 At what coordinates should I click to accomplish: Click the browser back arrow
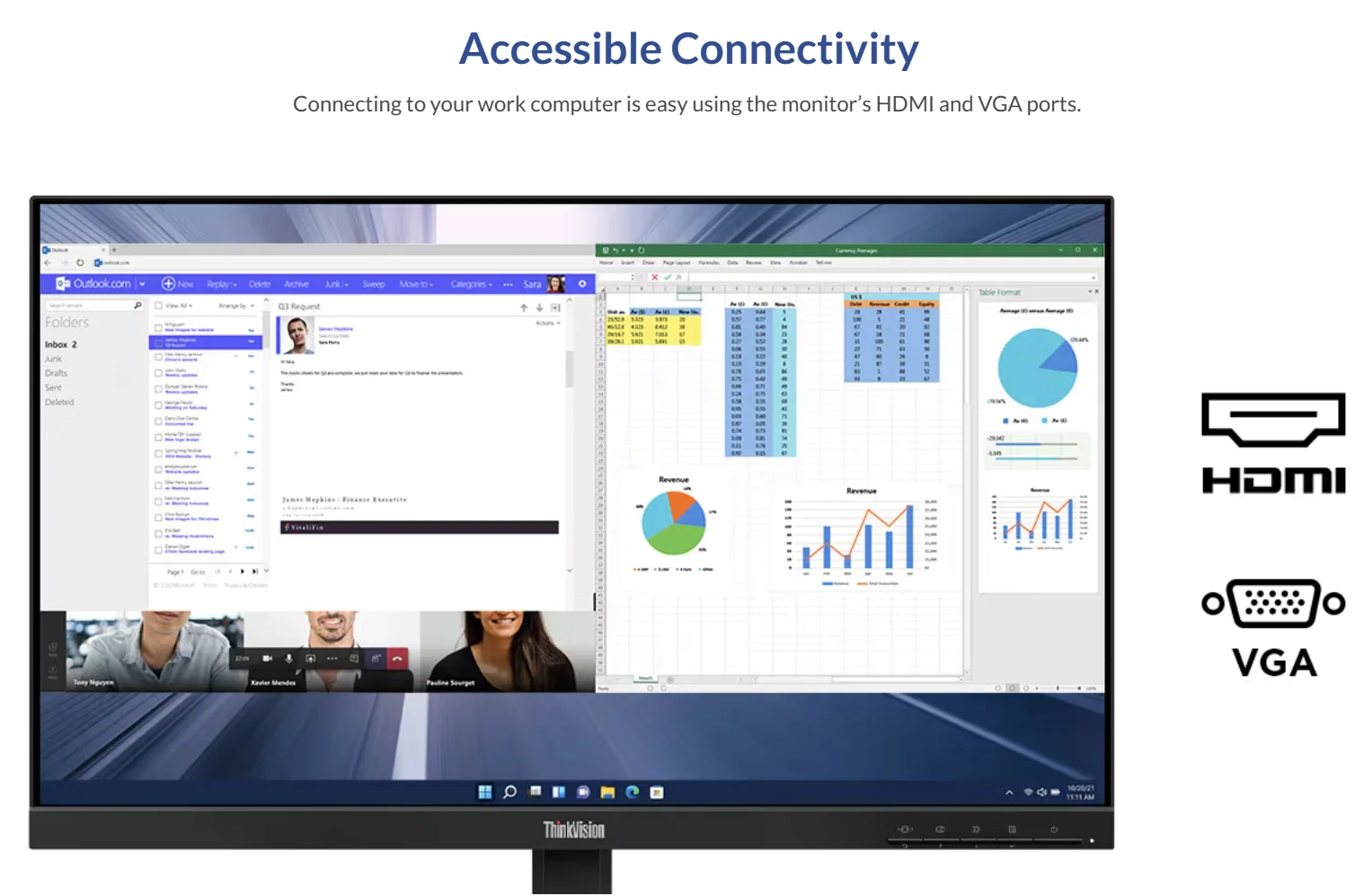coord(49,262)
